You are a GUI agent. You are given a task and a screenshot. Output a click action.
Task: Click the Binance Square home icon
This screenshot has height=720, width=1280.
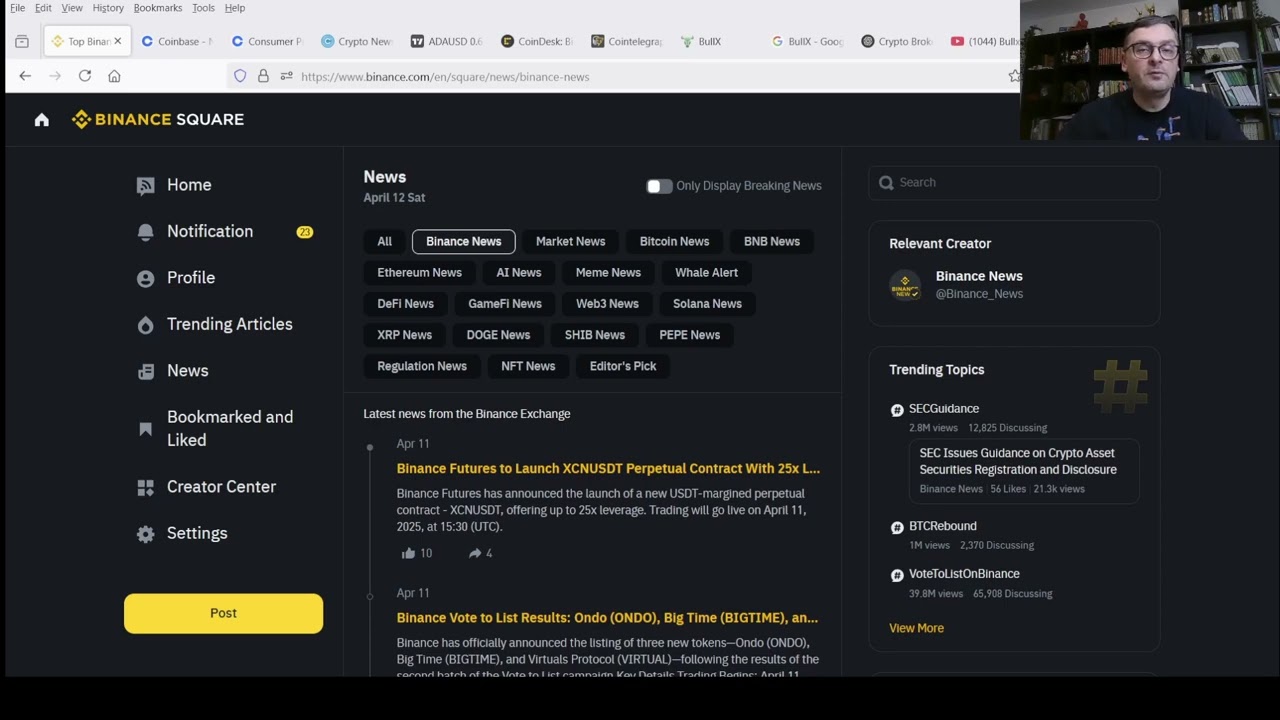pos(41,120)
